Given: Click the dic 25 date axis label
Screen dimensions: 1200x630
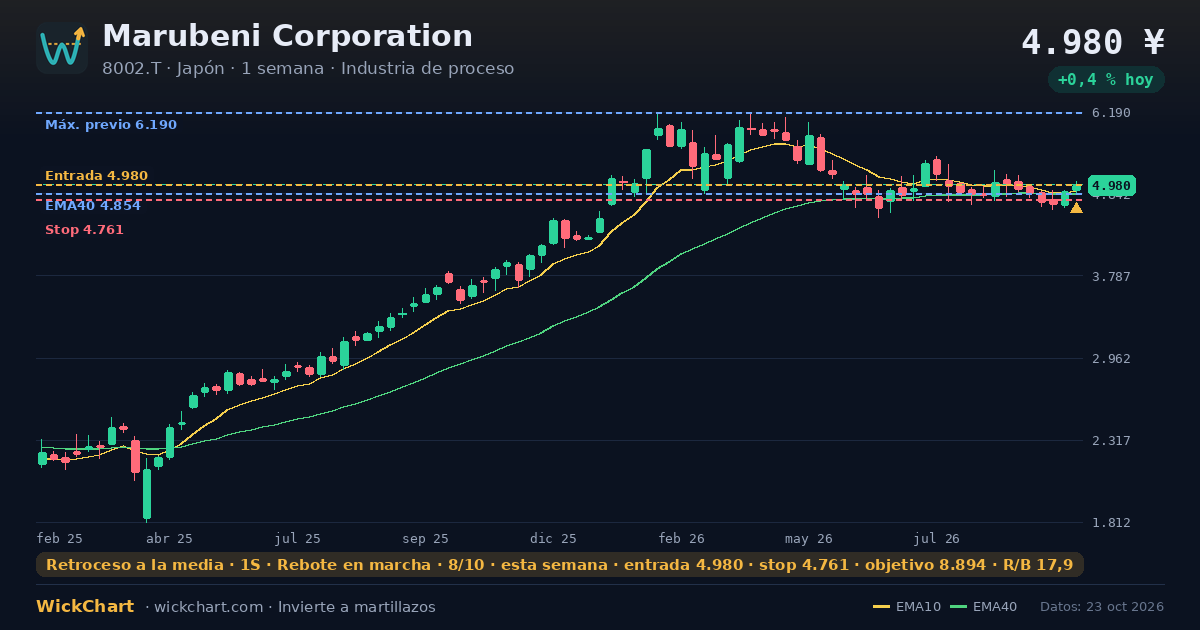Looking at the screenshot, I should 554,539.
